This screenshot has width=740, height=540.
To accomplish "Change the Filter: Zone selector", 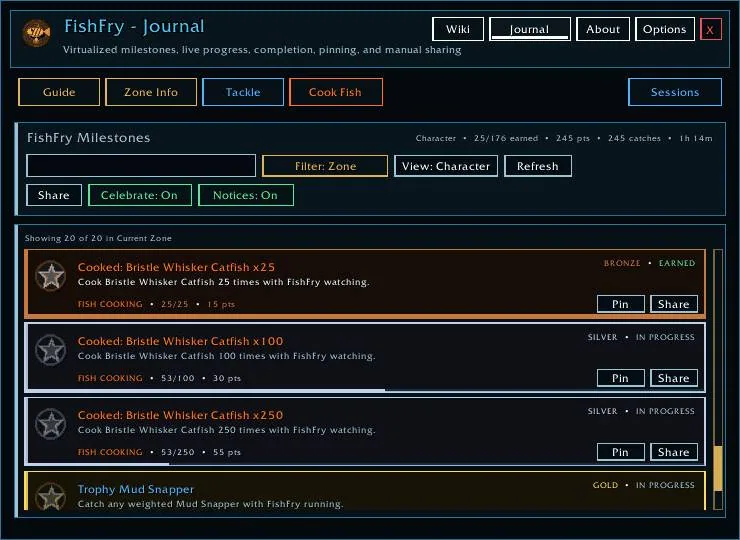I will 325,166.
